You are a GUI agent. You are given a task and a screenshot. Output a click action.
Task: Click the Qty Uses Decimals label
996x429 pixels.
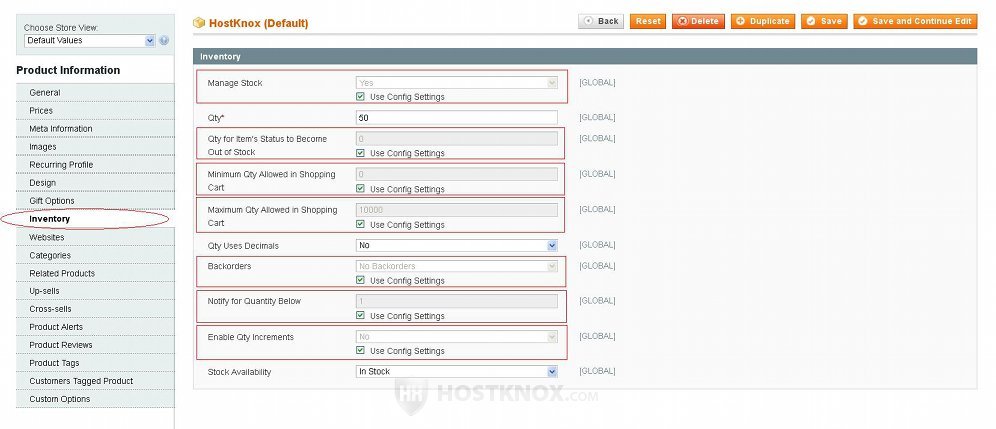coord(243,246)
